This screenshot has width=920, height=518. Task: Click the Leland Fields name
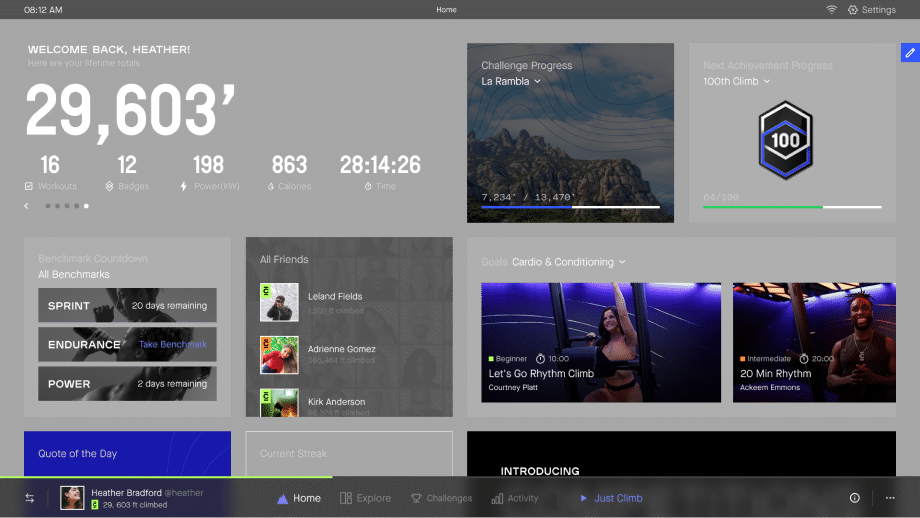335,297
